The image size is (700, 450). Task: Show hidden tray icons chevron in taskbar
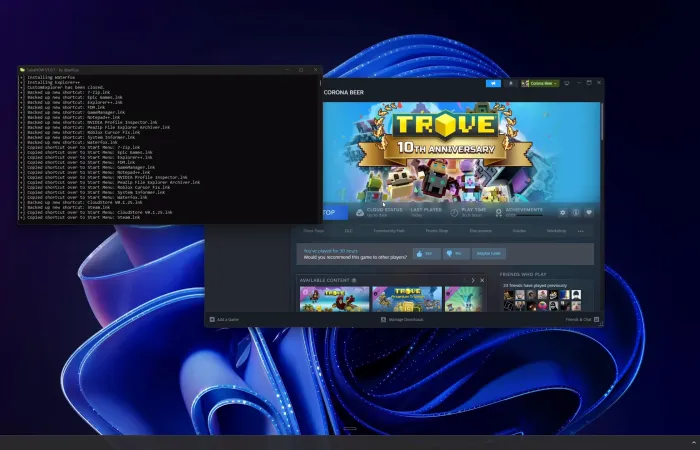tap(693, 442)
